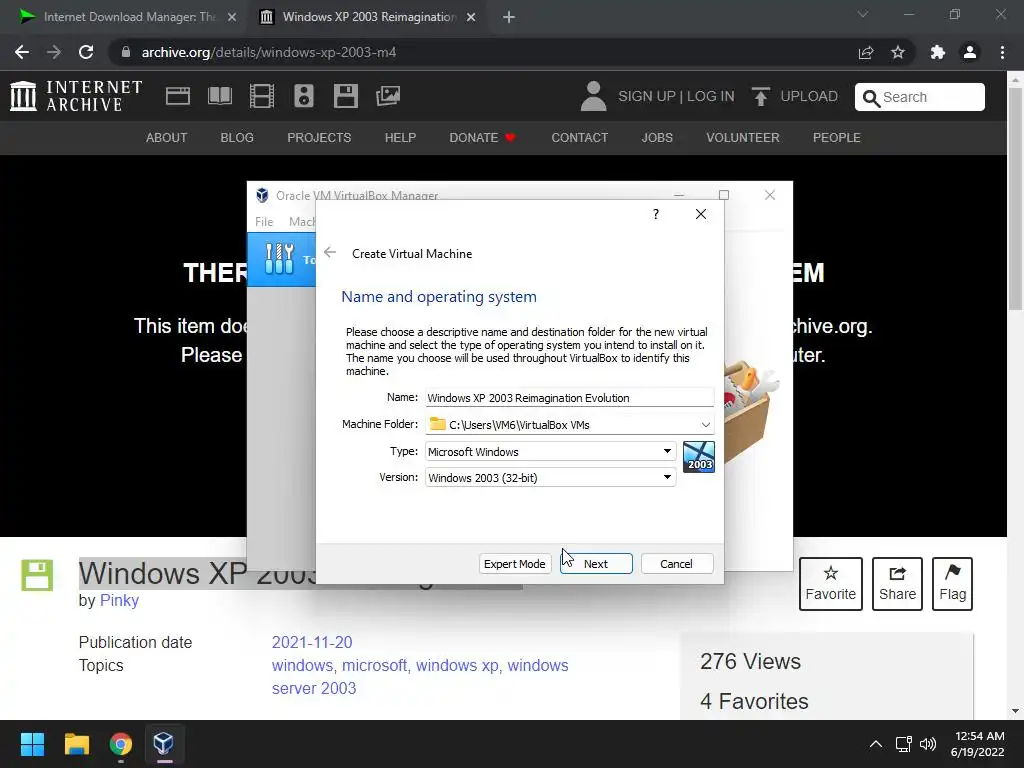Open the ABOUT menu item
Image resolution: width=1024 pixels, height=768 pixels.
click(167, 138)
